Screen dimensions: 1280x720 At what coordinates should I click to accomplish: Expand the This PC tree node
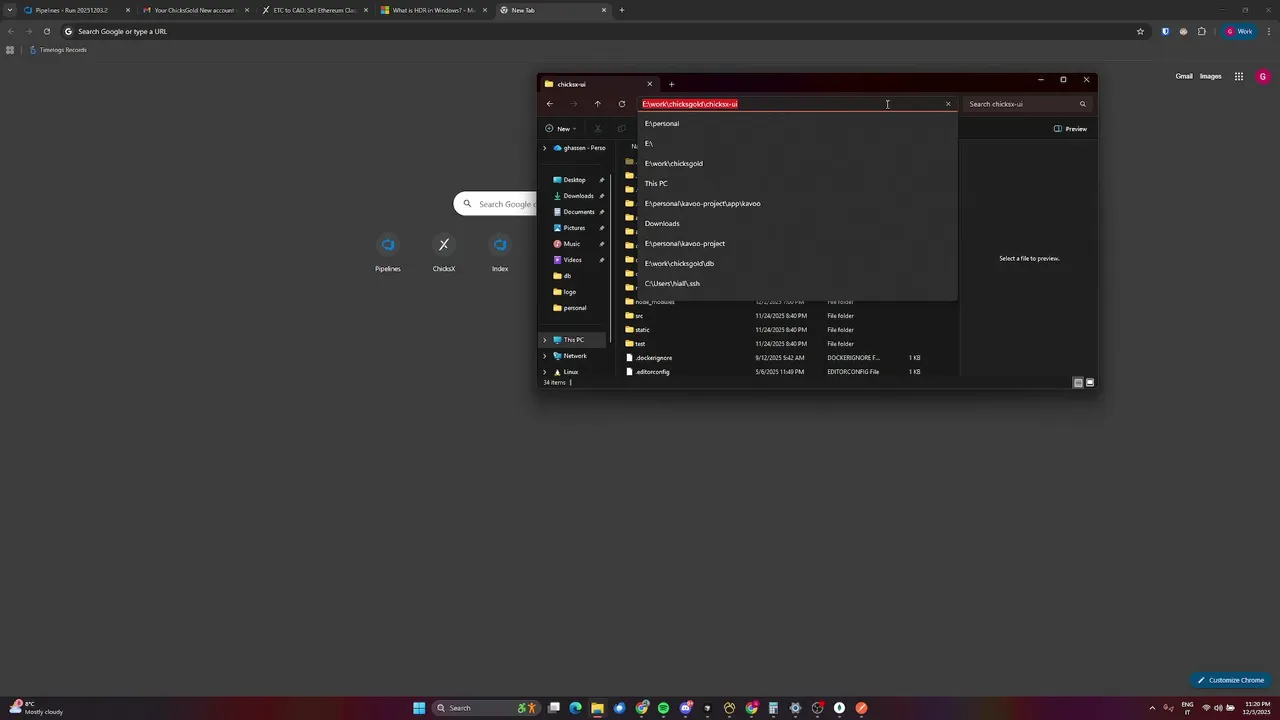(x=545, y=340)
